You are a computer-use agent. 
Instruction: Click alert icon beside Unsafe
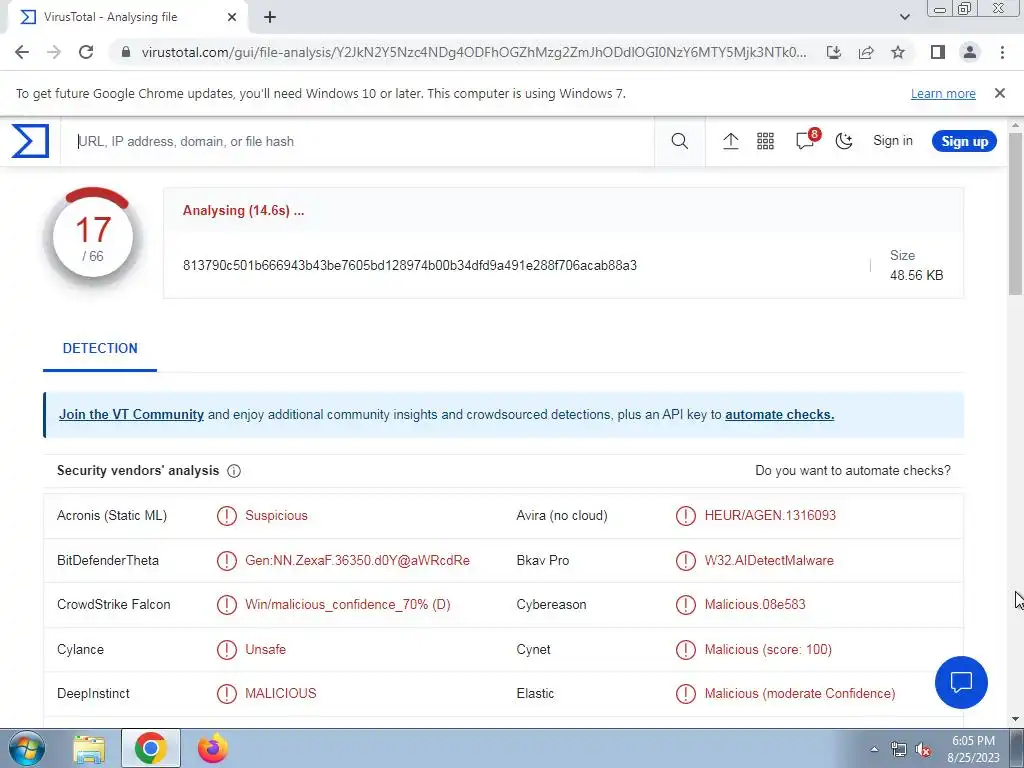pyautogui.click(x=227, y=650)
